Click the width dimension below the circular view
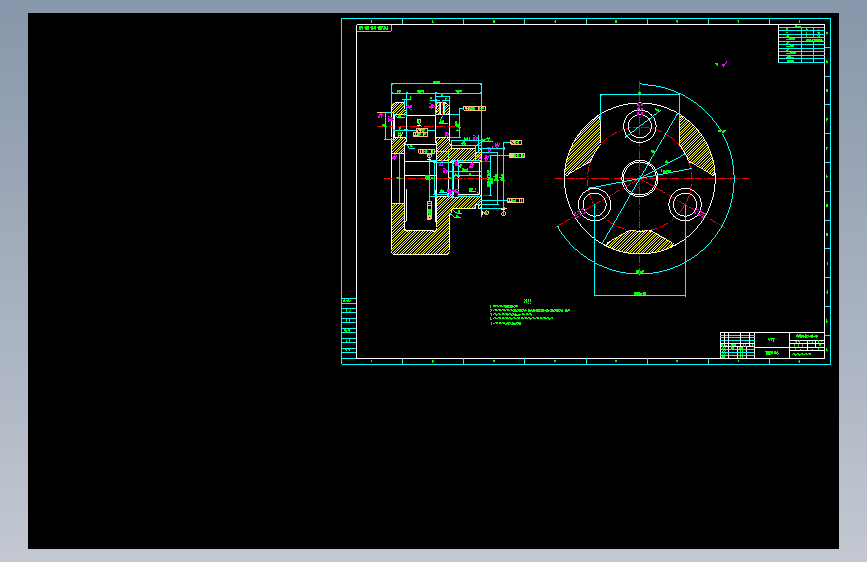 [x=640, y=294]
